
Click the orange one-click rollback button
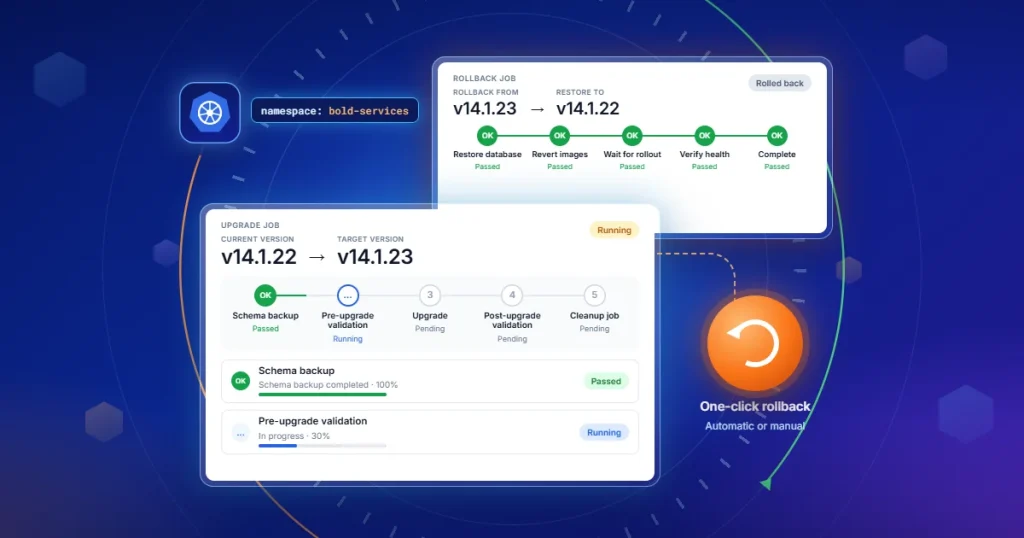pyautogui.click(x=755, y=343)
